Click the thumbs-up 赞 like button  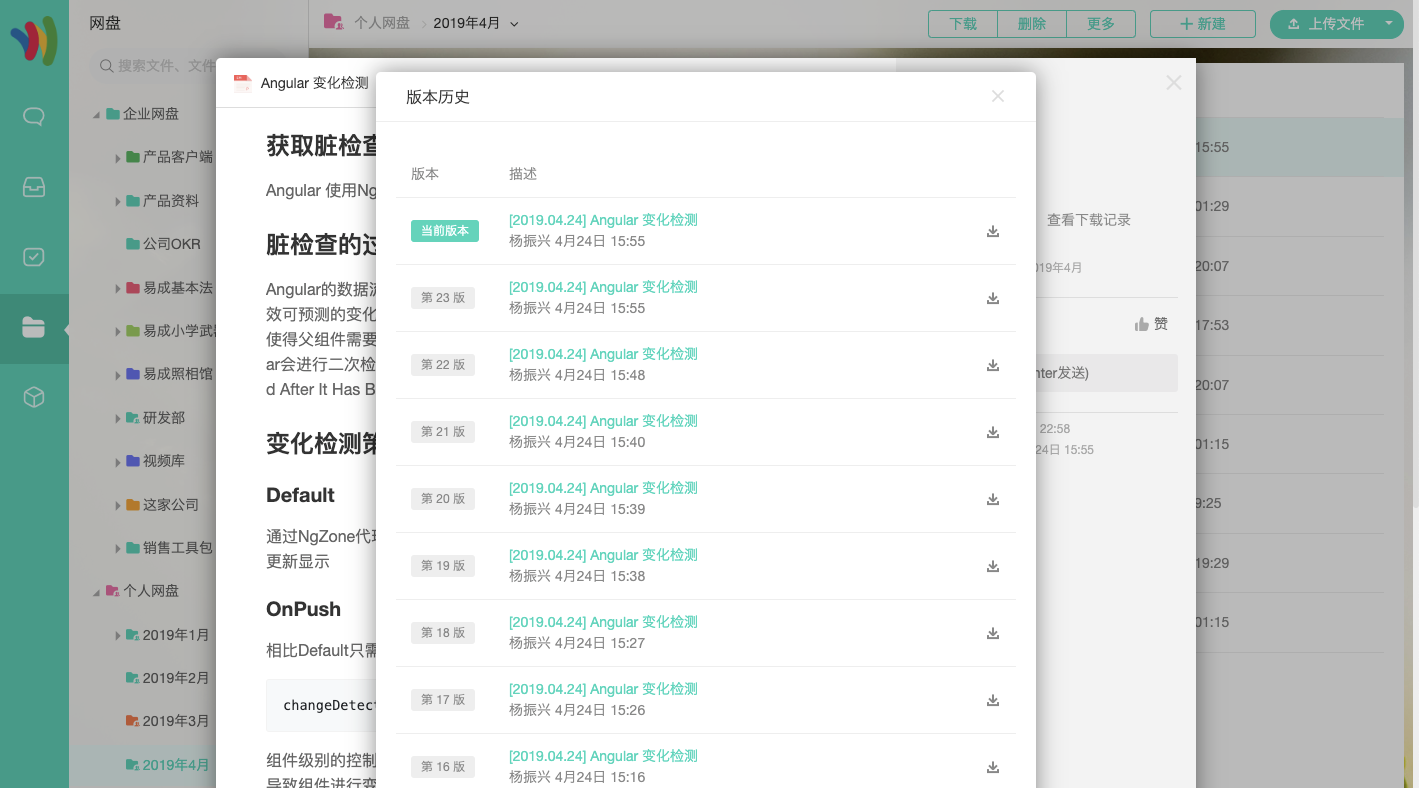(1151, 324)
